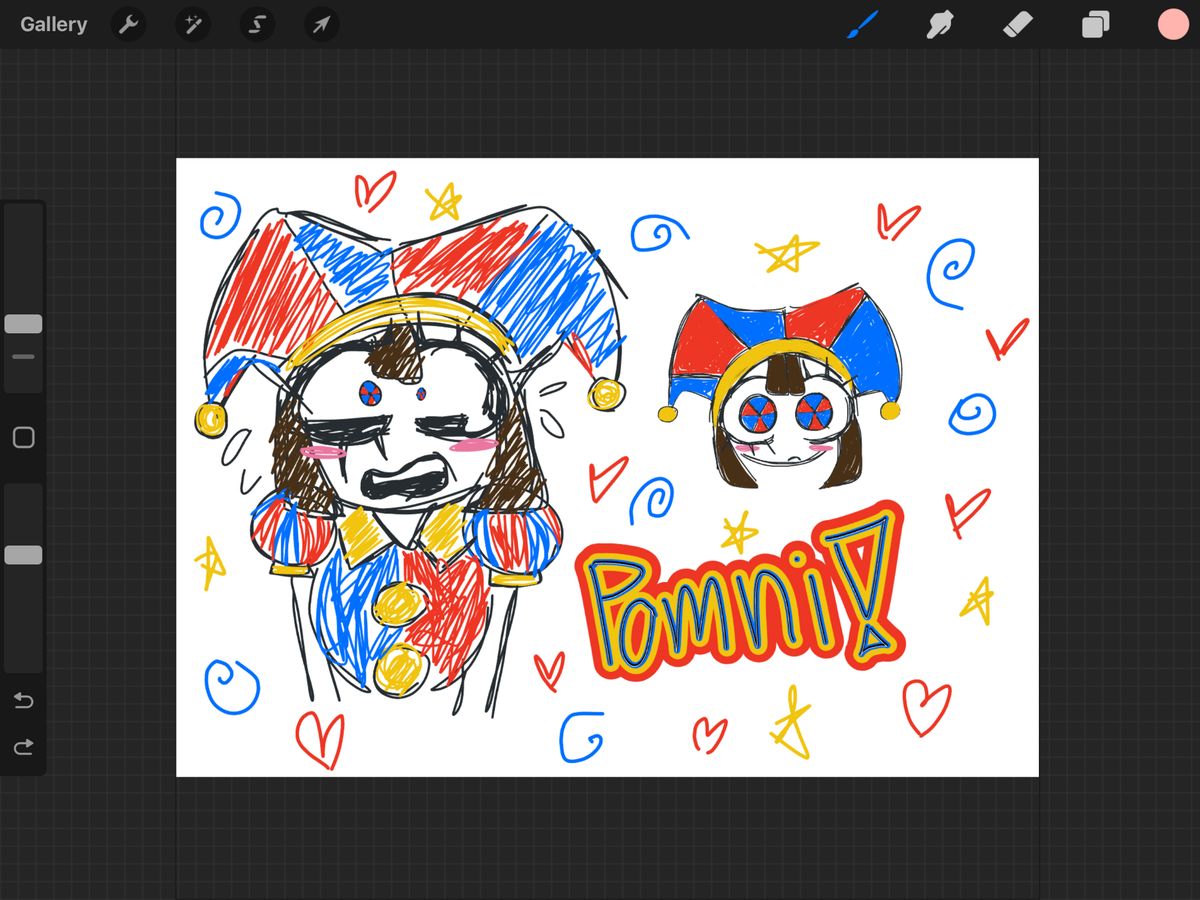Click the brush size slider handle
This screenshot has width=1200, height=900.
(x=23, y=324)
